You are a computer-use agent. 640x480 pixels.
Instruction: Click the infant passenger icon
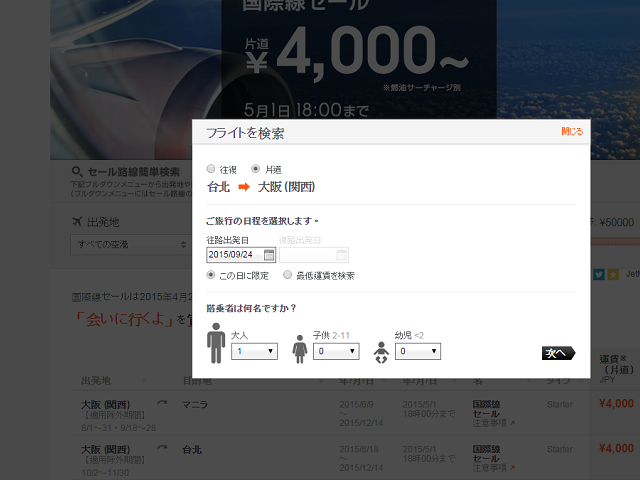(381, 352)
